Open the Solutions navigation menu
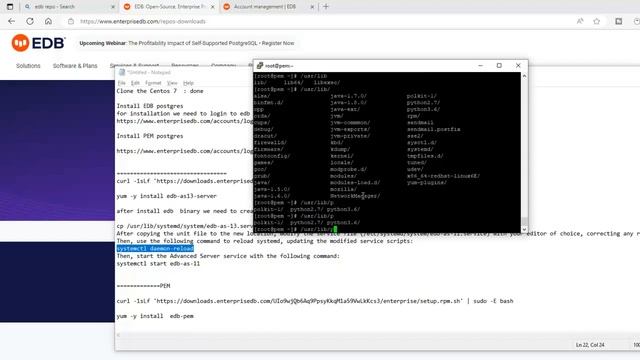640x360 pixels. 28,66
